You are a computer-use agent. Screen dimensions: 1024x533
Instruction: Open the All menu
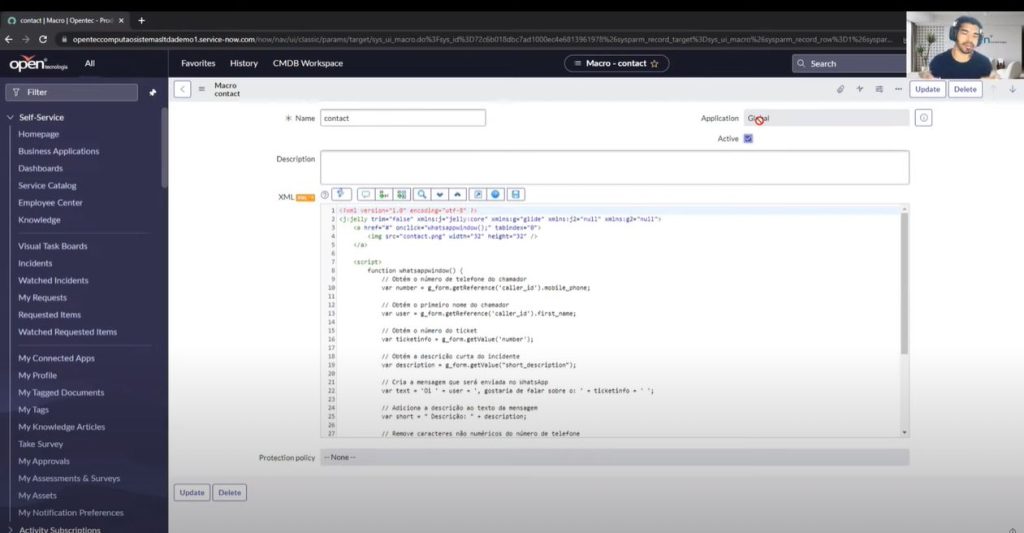(x=89, y=63)
